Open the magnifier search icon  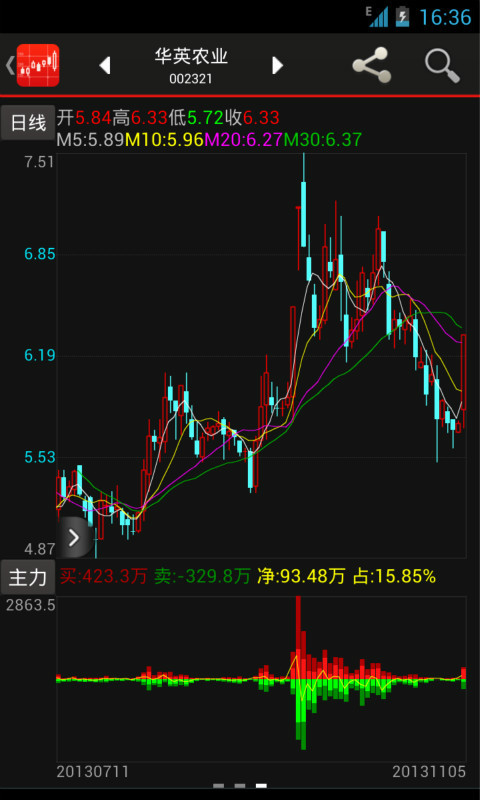442,65
